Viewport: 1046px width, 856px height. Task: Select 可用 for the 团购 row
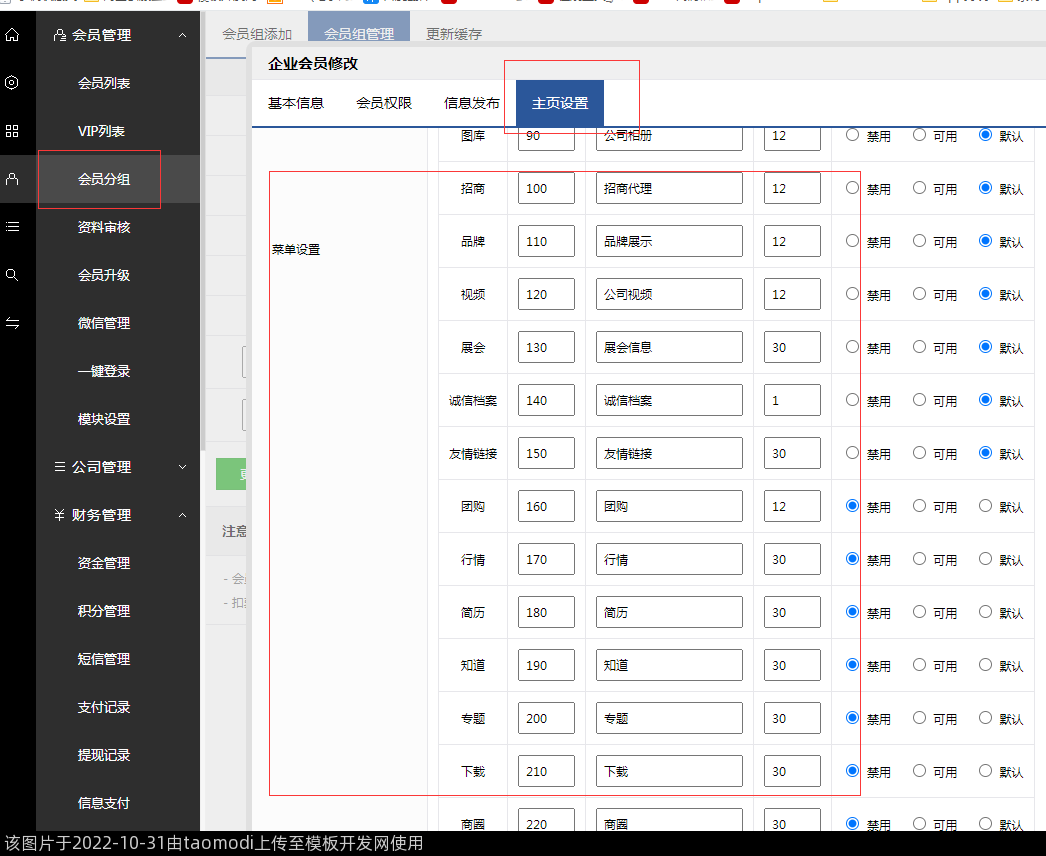[919, 506]
